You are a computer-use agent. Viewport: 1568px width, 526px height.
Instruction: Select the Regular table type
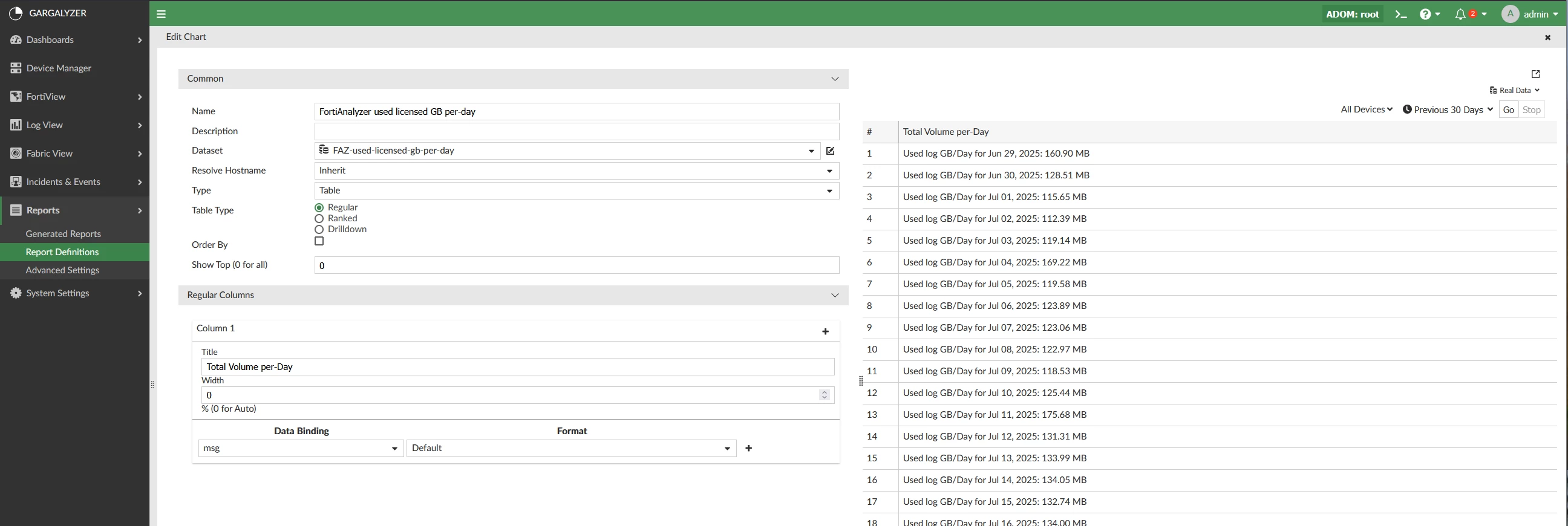[319, 207]
